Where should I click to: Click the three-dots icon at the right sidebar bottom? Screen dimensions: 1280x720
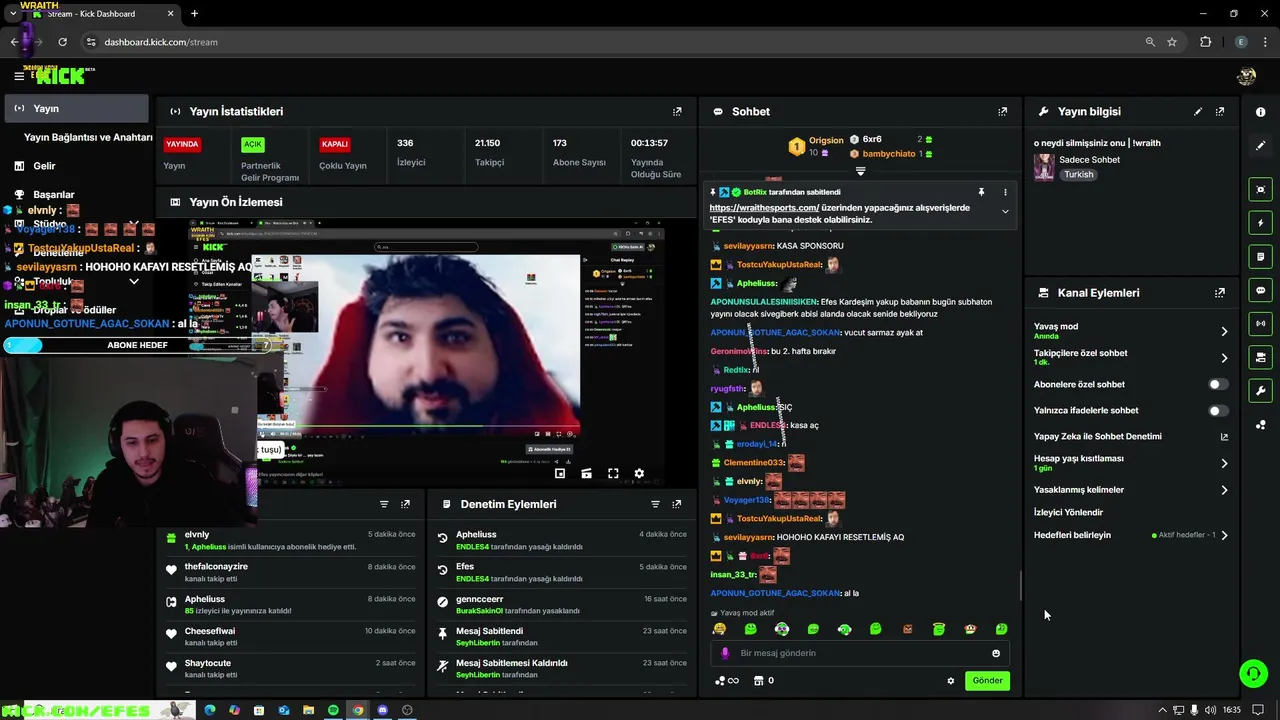pyautogui.click(x=1260, y=425)
